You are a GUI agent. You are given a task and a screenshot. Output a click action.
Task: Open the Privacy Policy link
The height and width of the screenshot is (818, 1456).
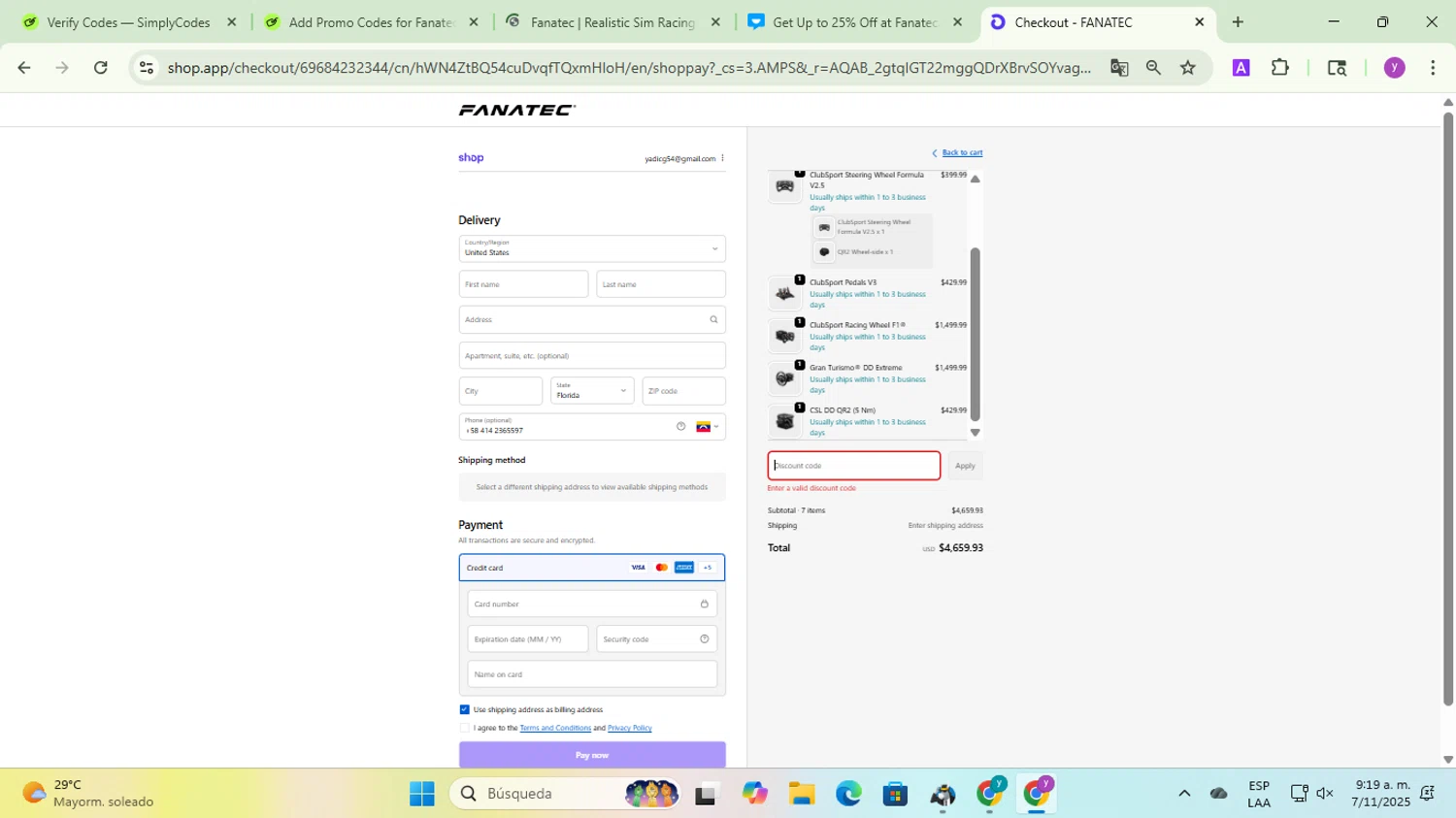(630, 728)
